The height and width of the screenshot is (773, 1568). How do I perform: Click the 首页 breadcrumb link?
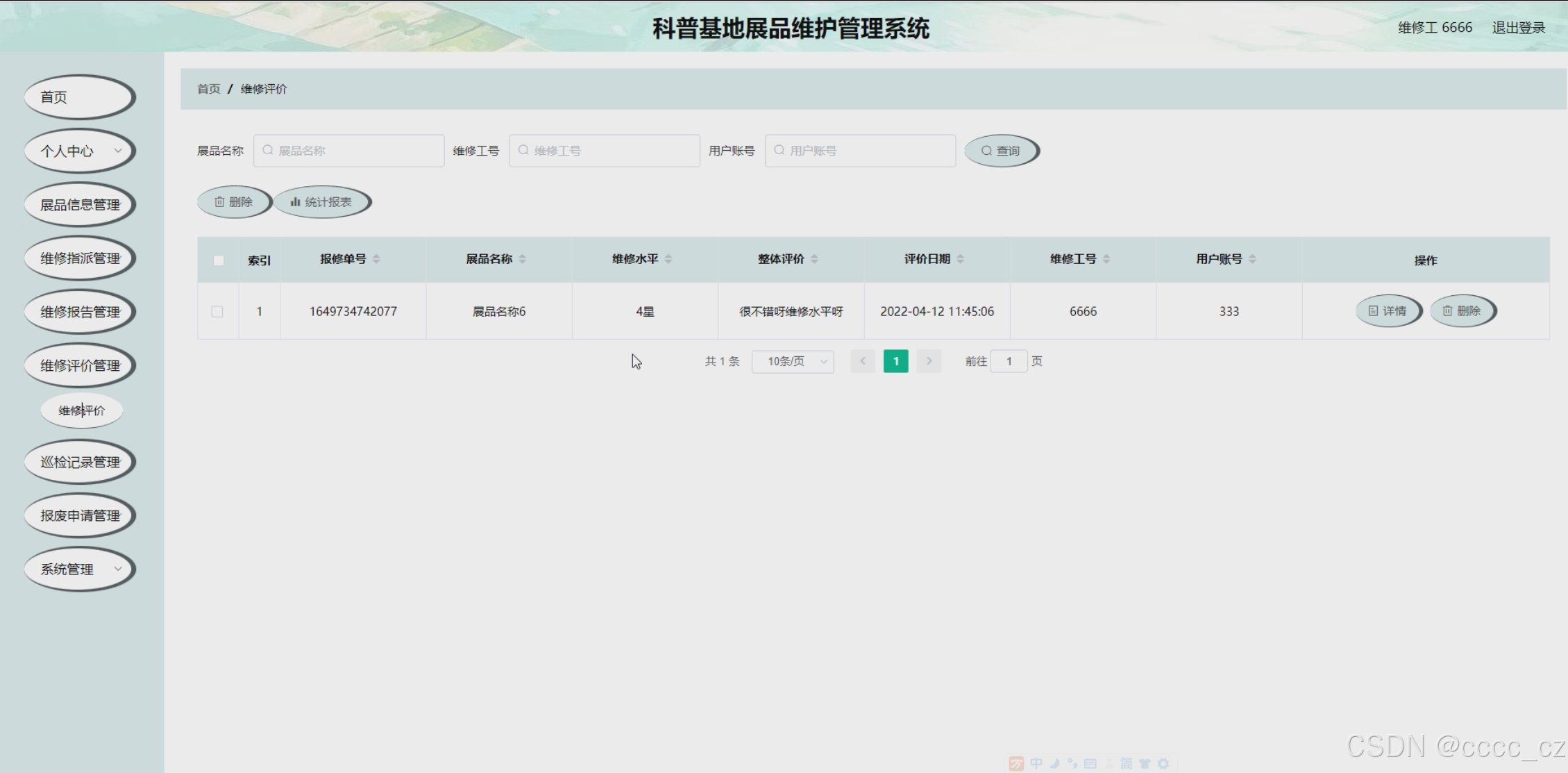point(208,89)
